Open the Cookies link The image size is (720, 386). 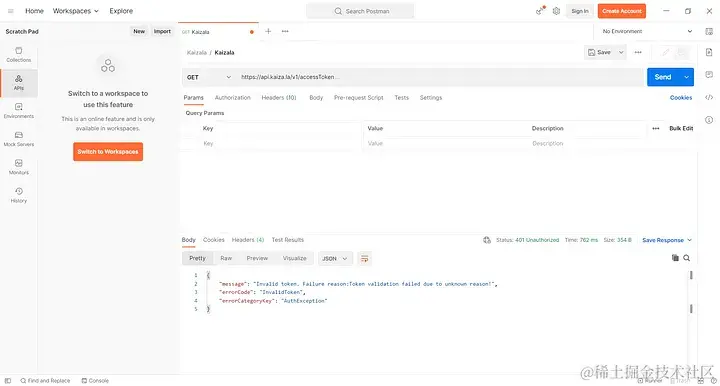click(x=681, y=97)
